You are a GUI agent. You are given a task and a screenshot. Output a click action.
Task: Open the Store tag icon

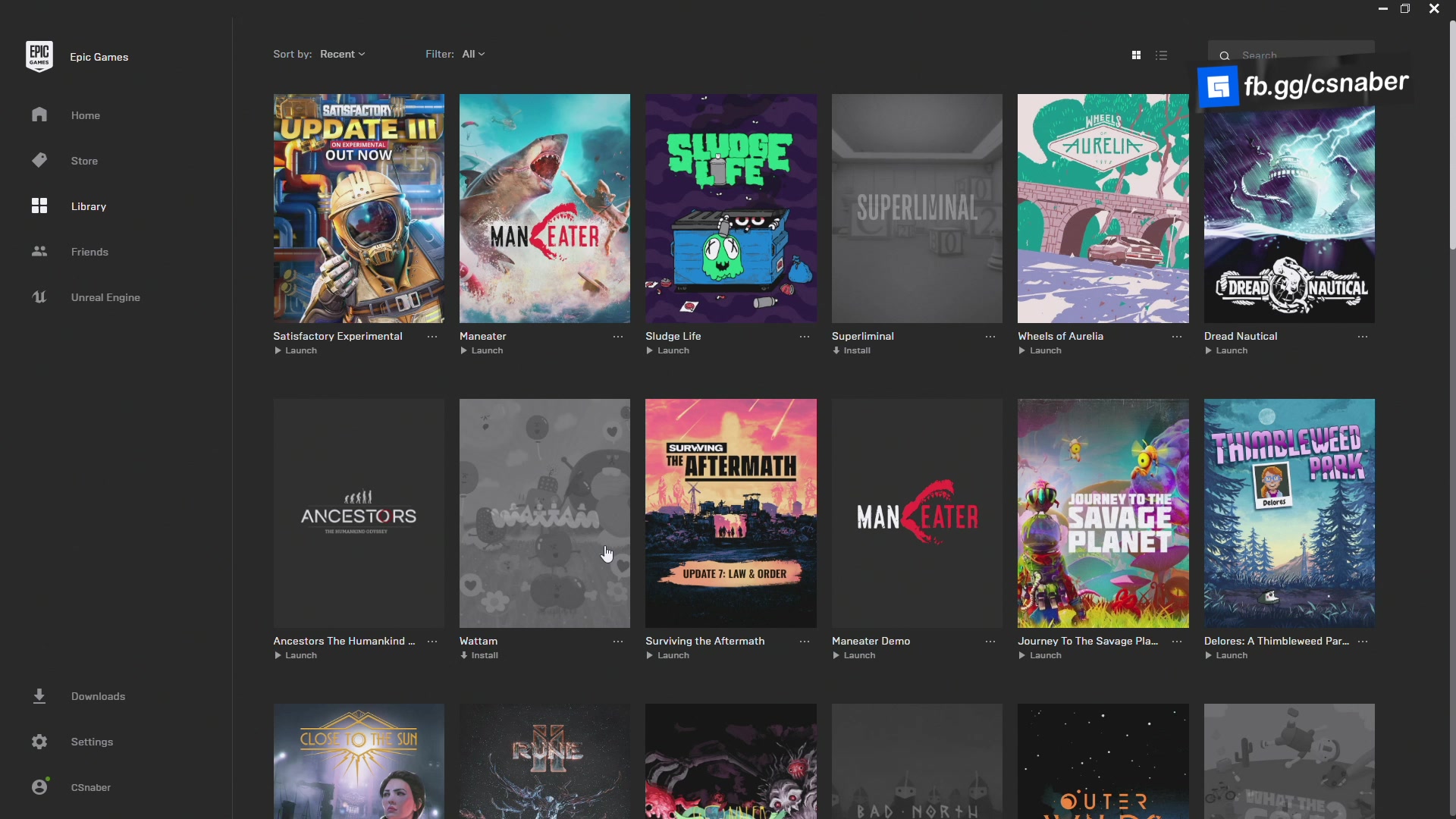pos(39,160)
